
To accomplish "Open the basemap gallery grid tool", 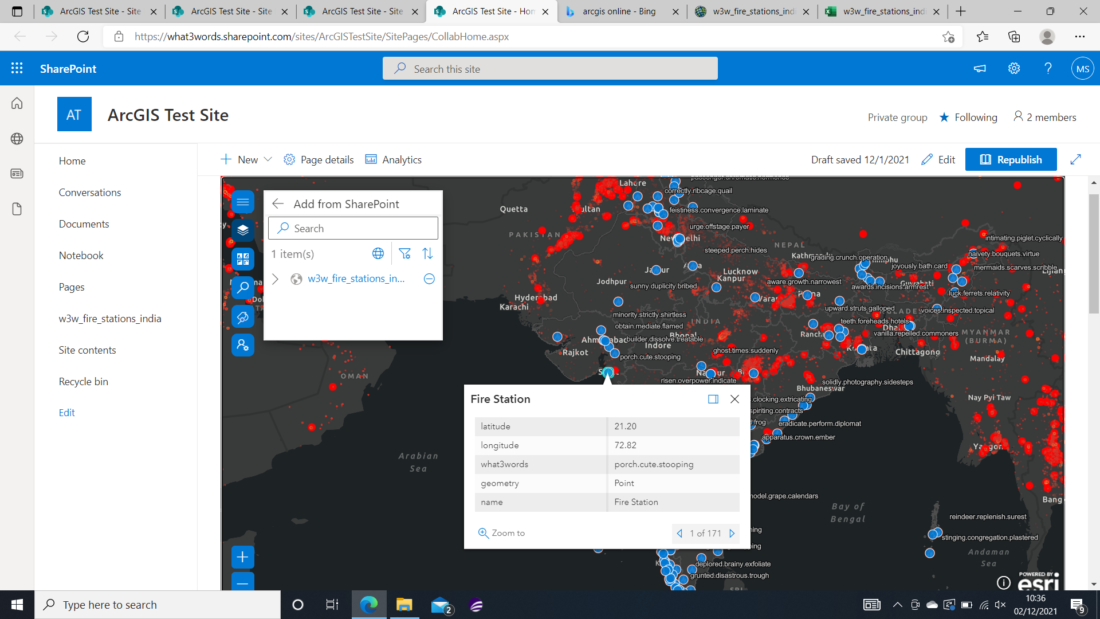I will 243,259.
